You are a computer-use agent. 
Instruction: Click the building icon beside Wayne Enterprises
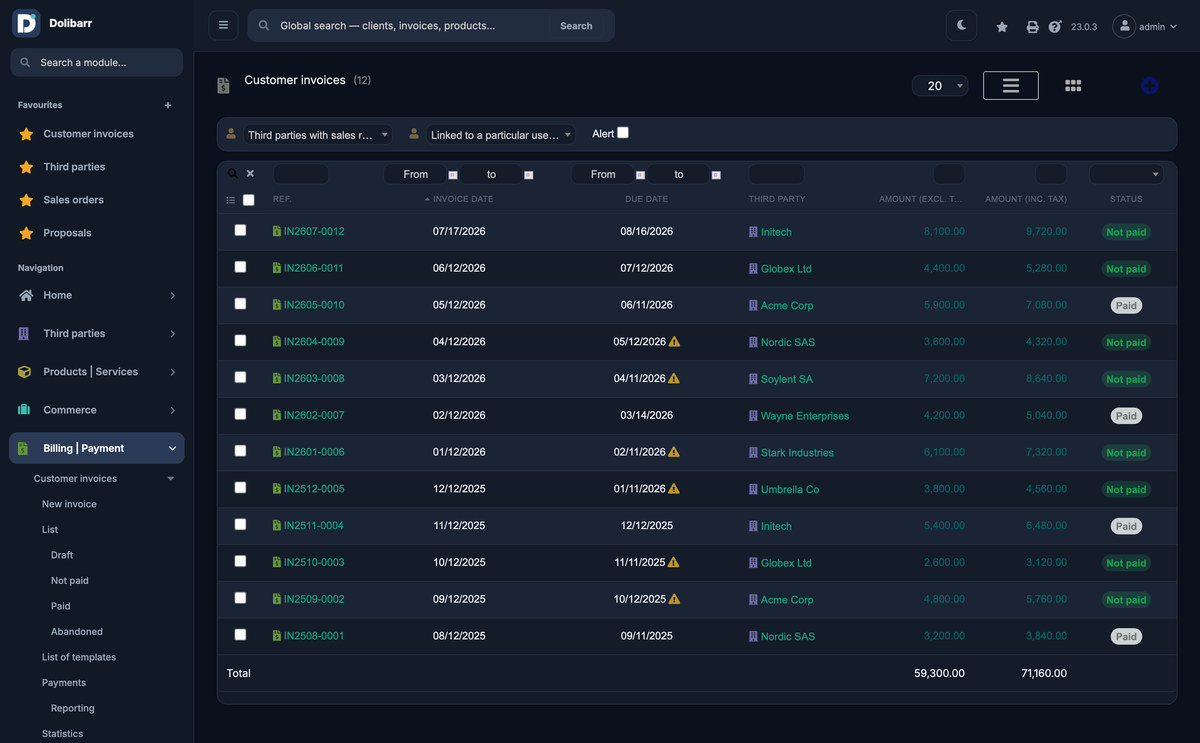[x=753, y=416]
